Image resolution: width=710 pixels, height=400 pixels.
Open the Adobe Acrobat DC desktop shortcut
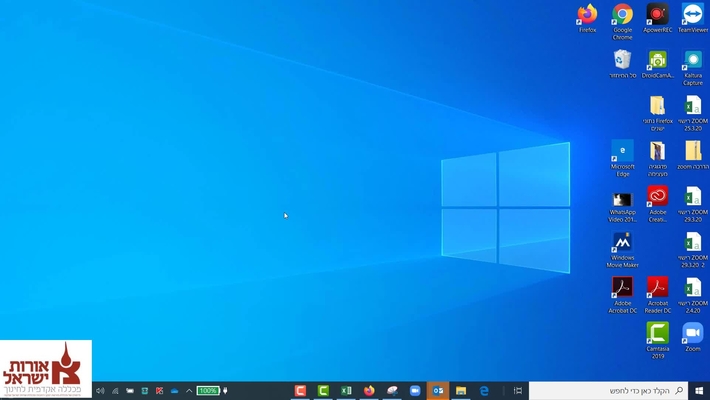pyautogui.click(x=622, y=295)
